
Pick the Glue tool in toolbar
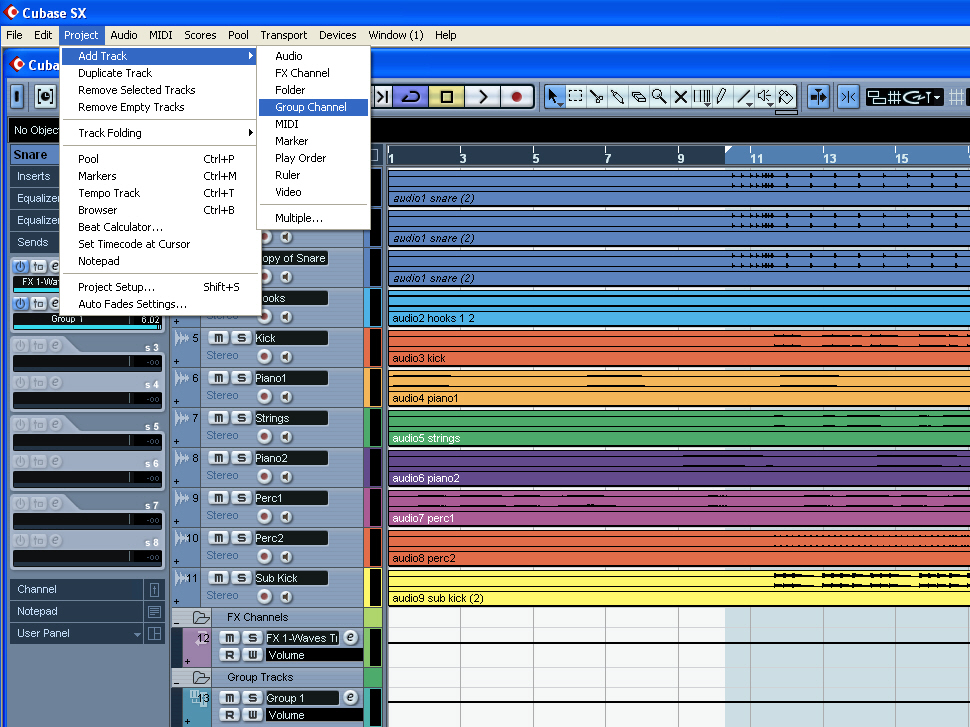(x=617, y=97)
